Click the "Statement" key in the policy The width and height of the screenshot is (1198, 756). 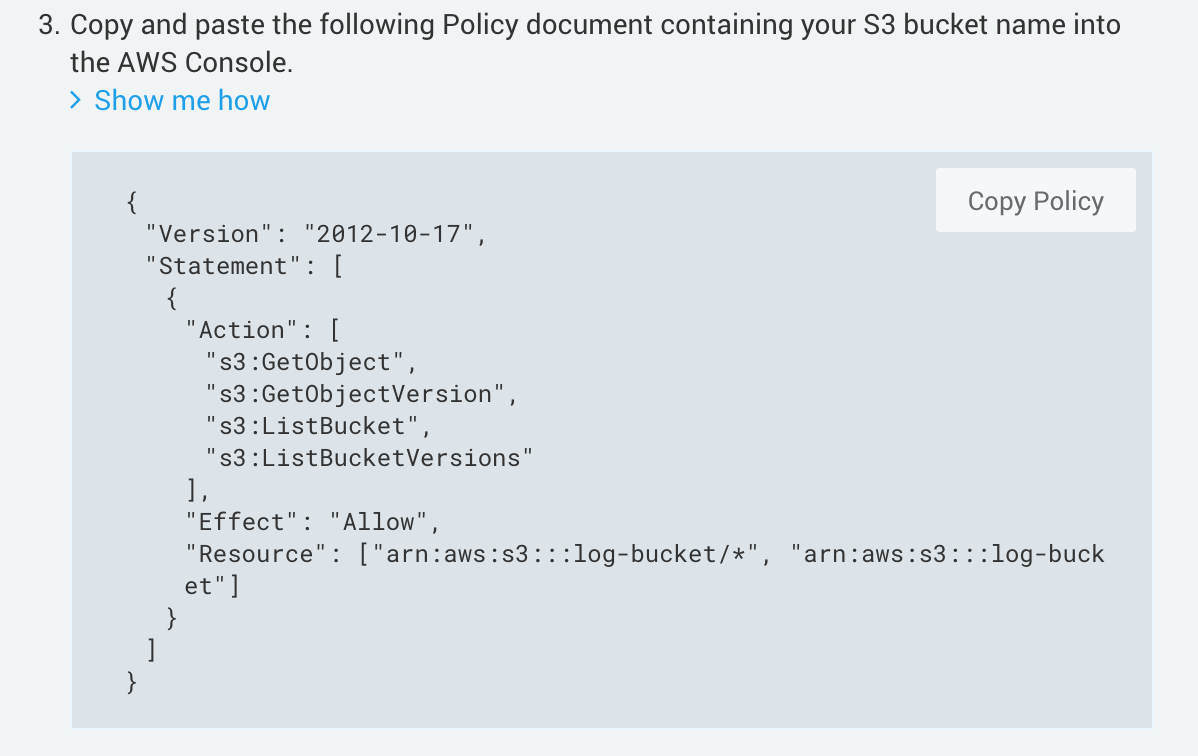tap(222, 266)
